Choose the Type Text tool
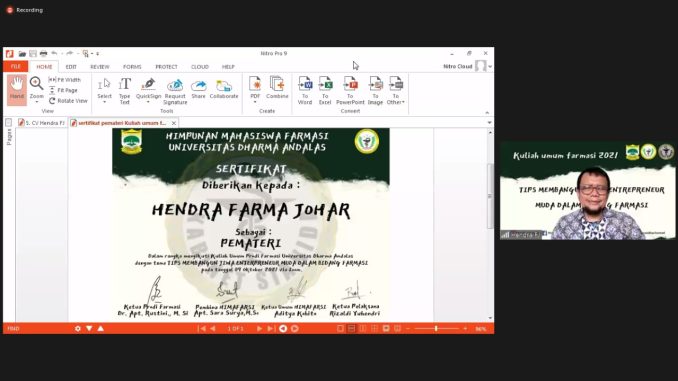 [125, 90]
